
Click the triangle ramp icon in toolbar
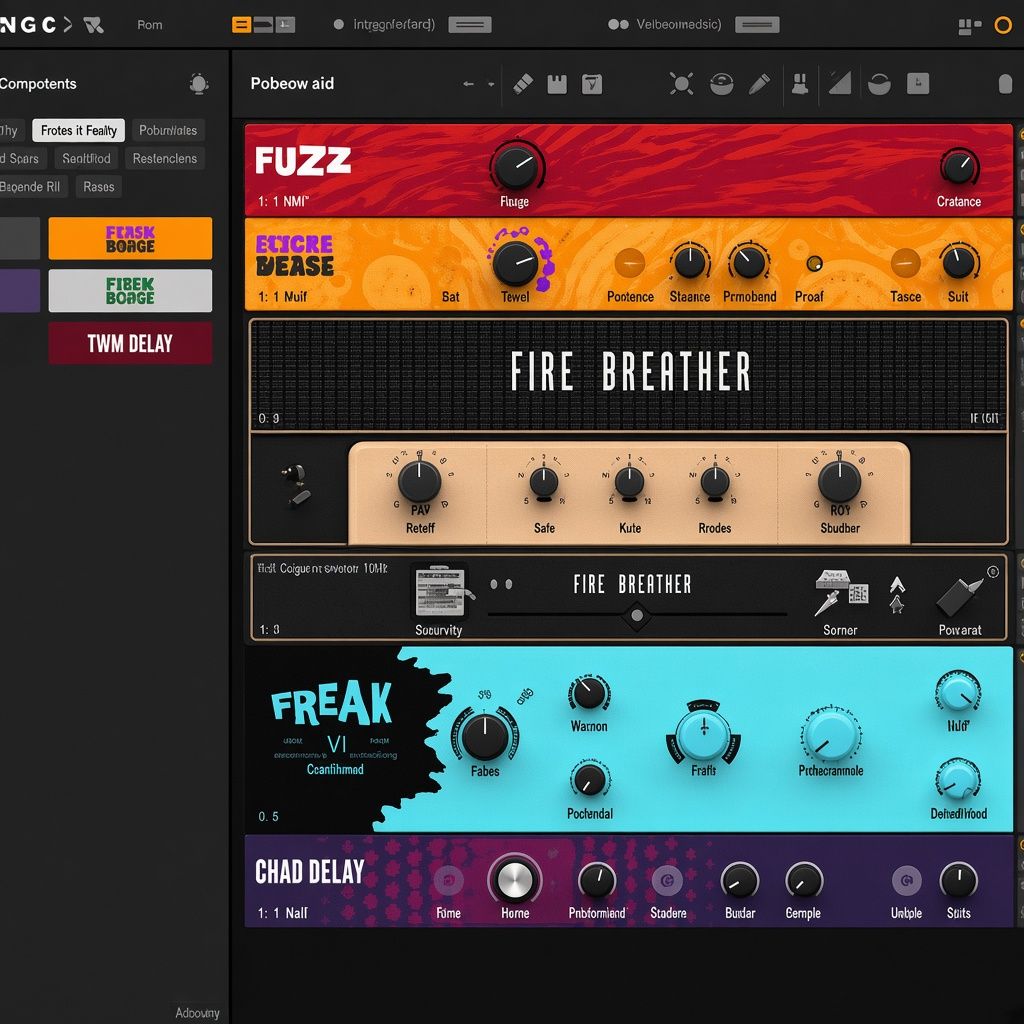(840, 83)
